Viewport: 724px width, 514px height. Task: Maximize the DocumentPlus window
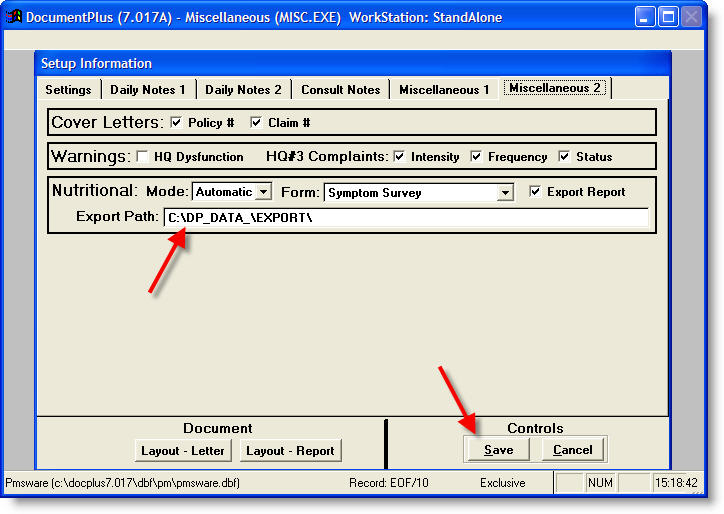pos(668,18)
